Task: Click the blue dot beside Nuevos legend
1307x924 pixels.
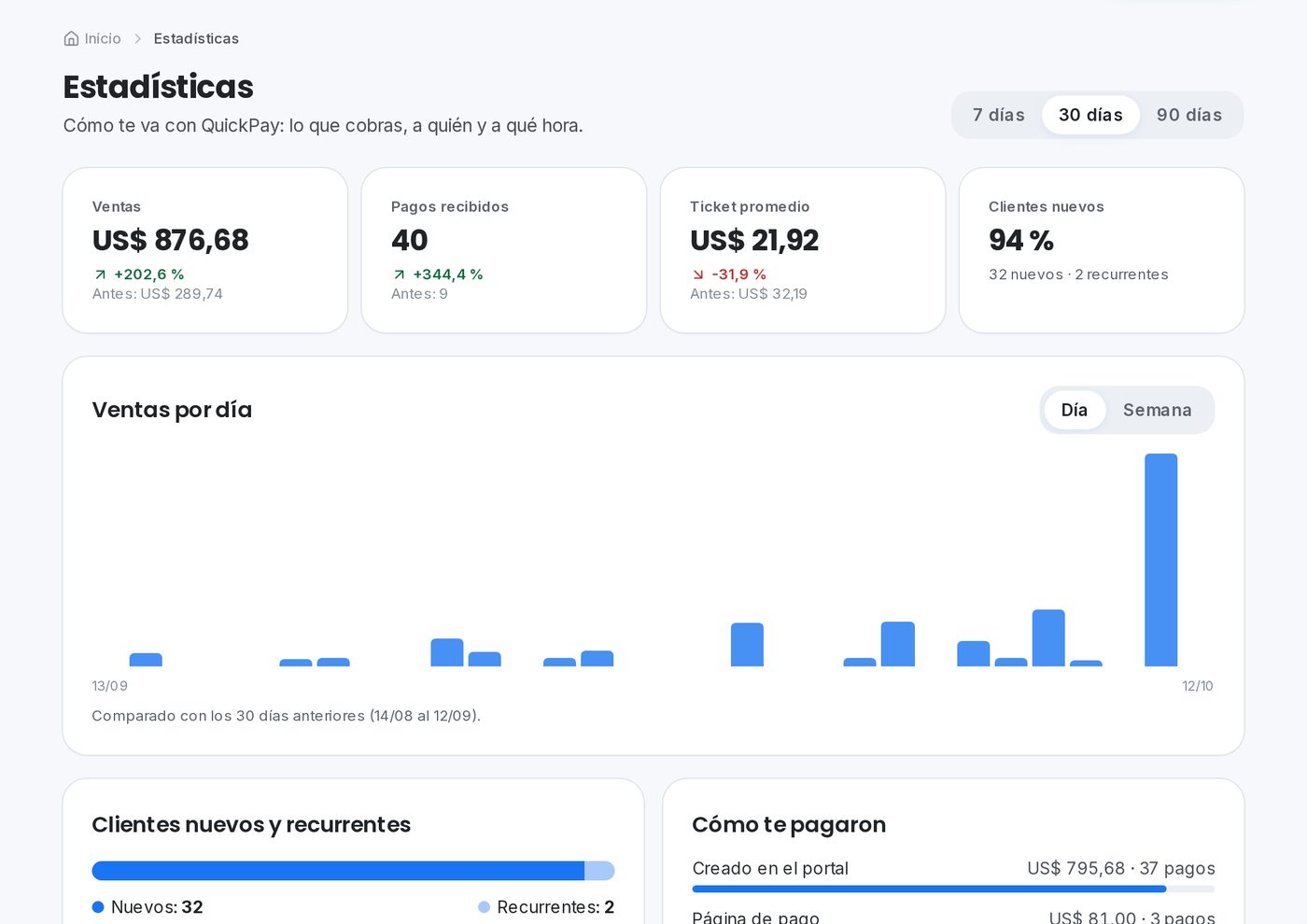Action: point(98,907)
